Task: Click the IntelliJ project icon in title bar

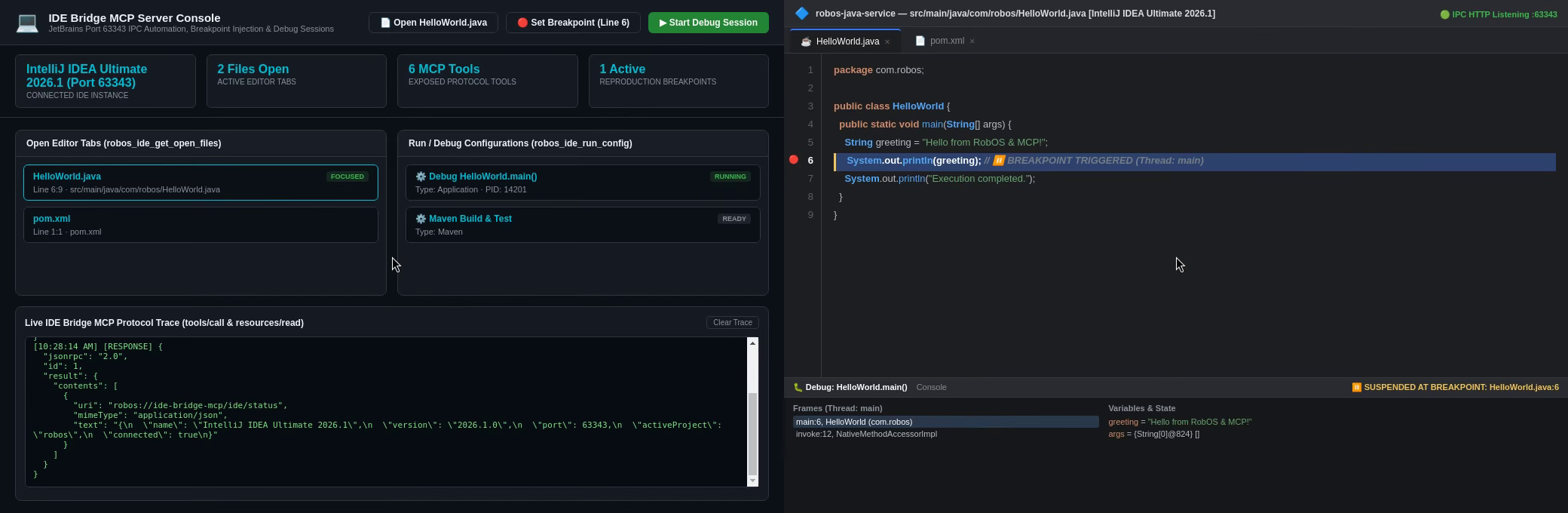Action: pyautogui.click(x=801, y=14)
